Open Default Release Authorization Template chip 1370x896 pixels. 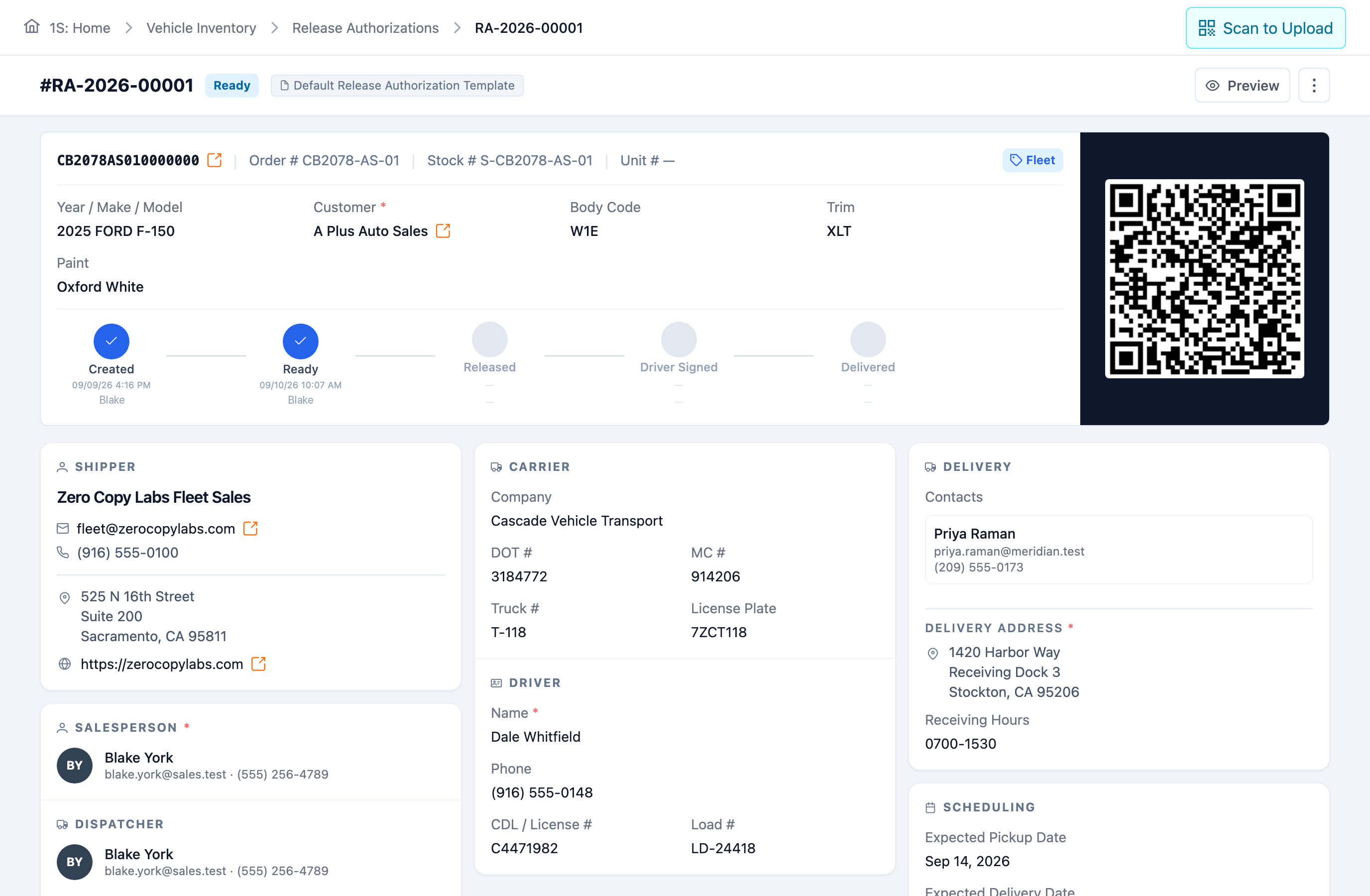pyautogui.click(x=397, y=85)
